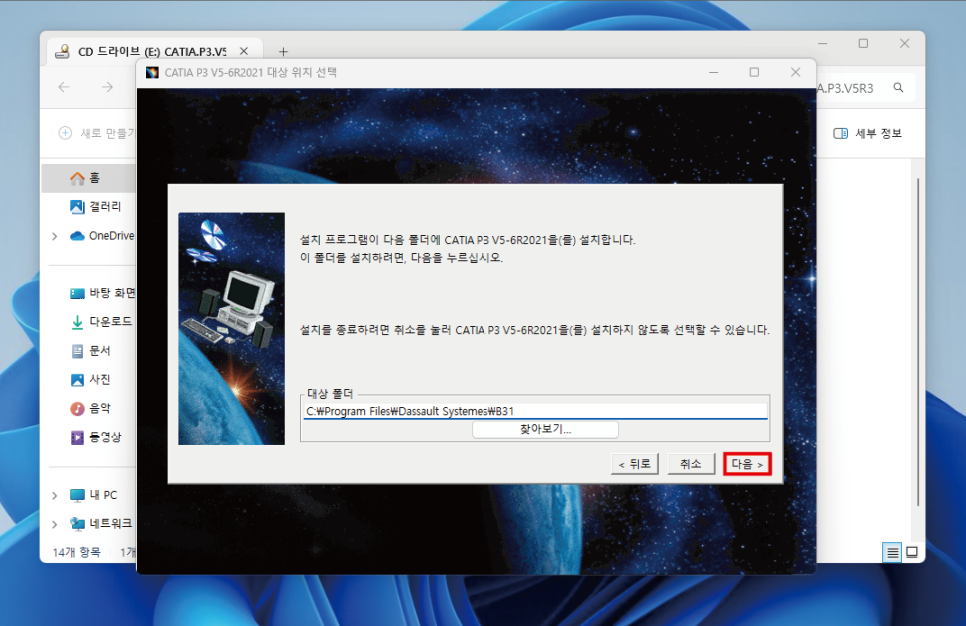966x626 pixels.
Task: Open the 찾아보기... folder browse dialog
Action: coord(545,429)
